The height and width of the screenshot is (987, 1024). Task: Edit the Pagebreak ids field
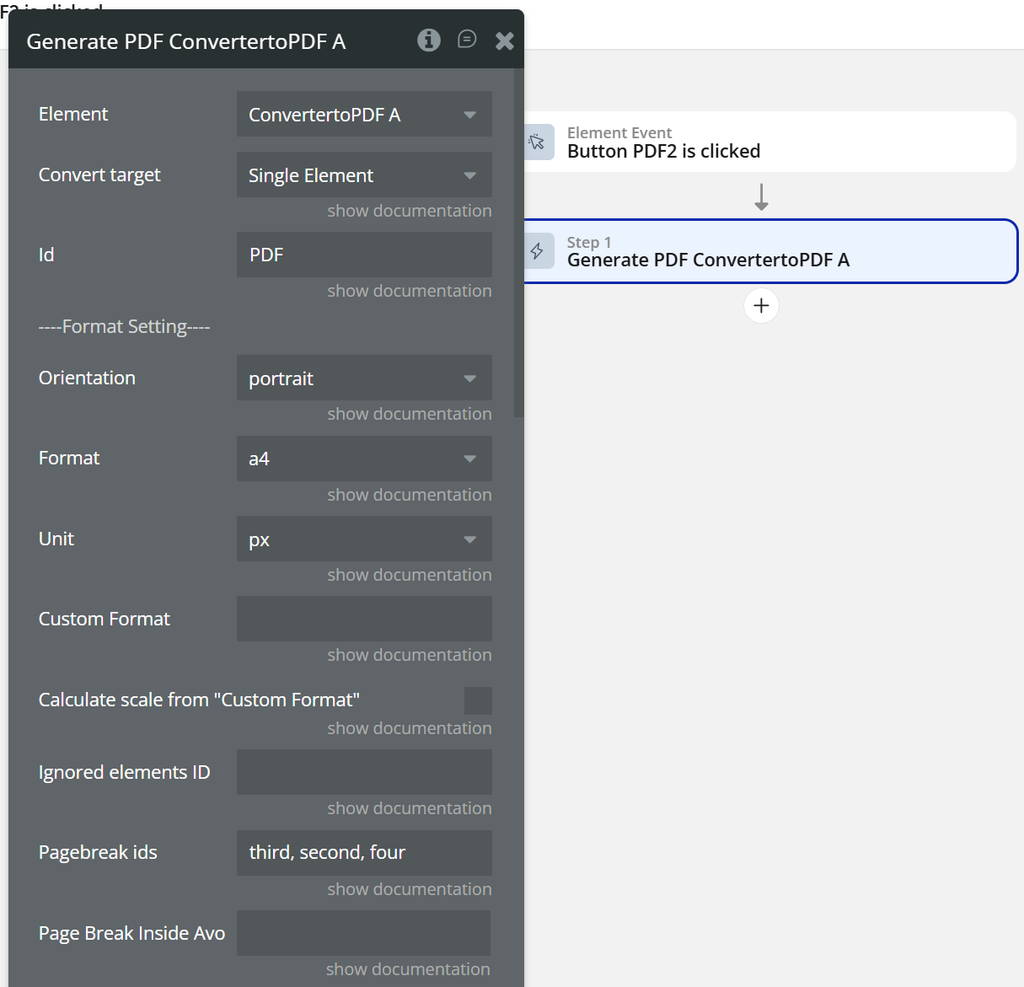[364, 853]
